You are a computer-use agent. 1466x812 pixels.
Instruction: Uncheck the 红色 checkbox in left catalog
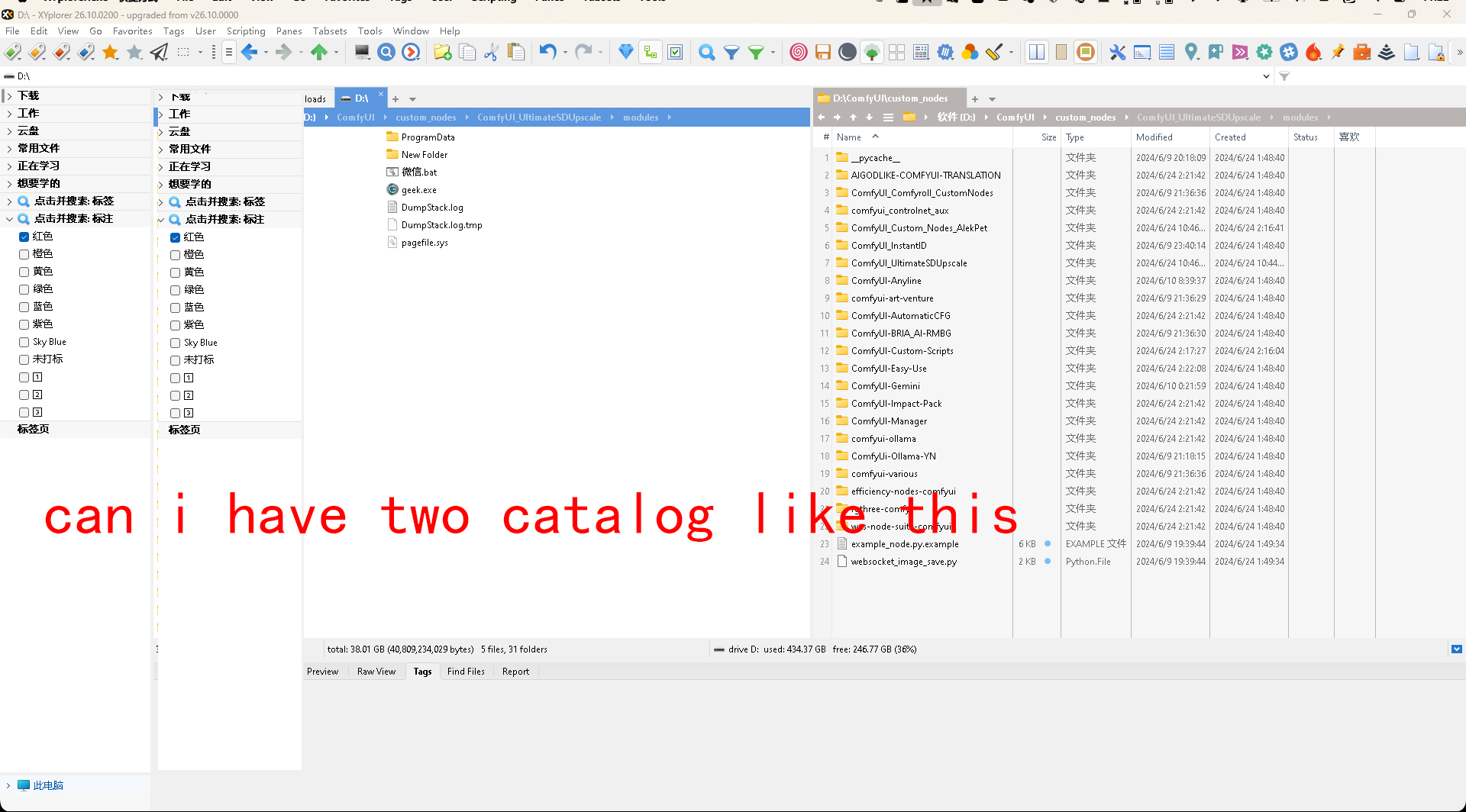tap(24, 237)
